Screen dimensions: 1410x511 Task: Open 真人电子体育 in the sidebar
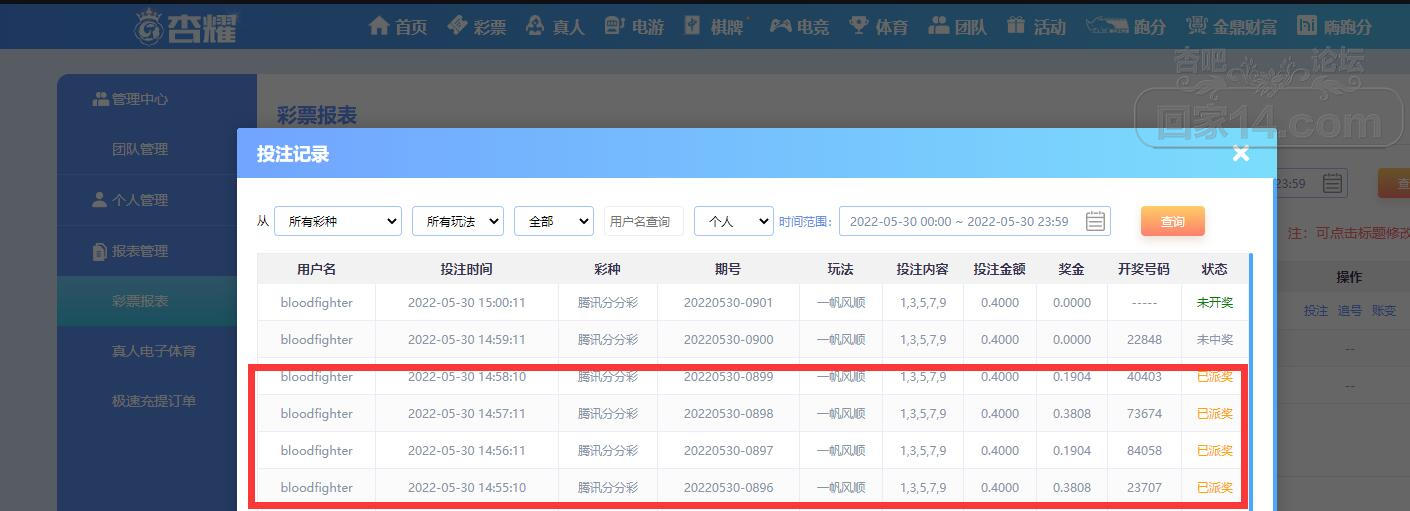pyautogui.click(x=154, y=351)
